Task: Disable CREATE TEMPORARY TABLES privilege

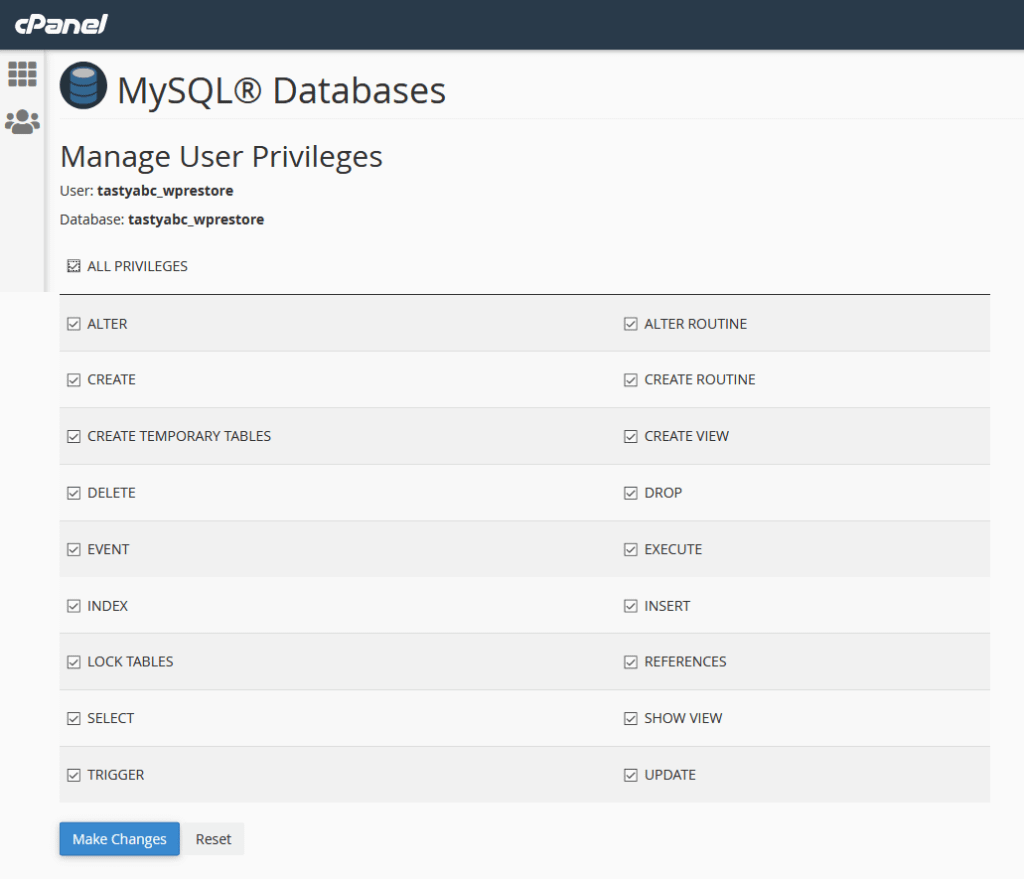Action: [74, 436]
